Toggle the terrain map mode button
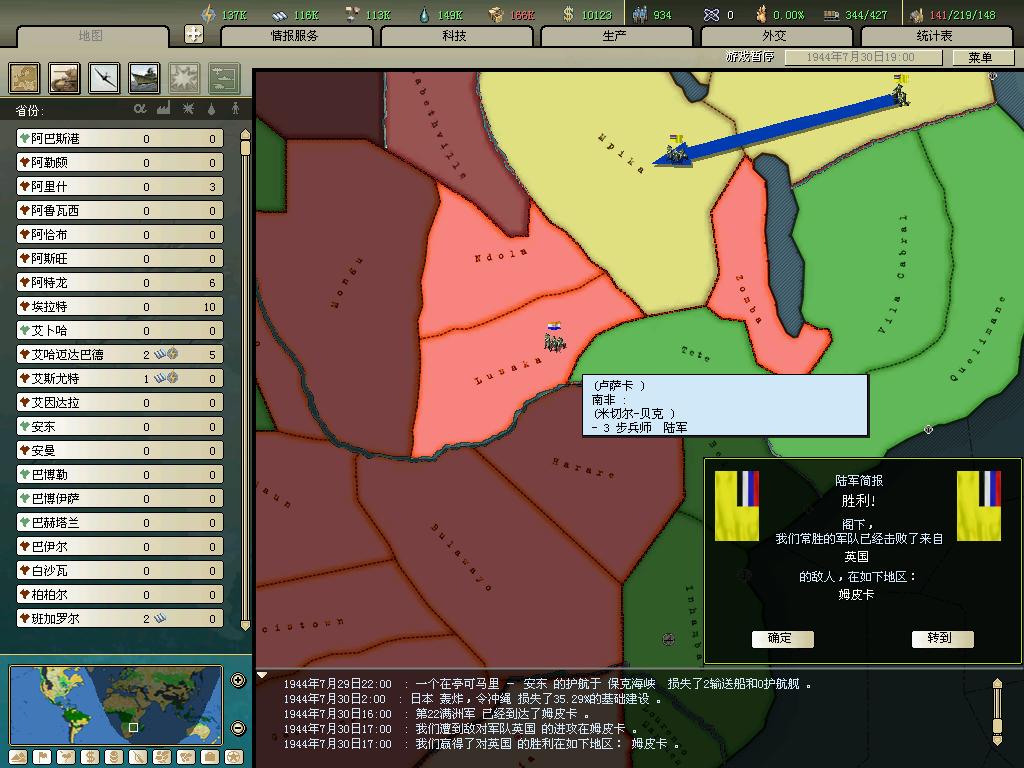 click(x=17, y=757)
